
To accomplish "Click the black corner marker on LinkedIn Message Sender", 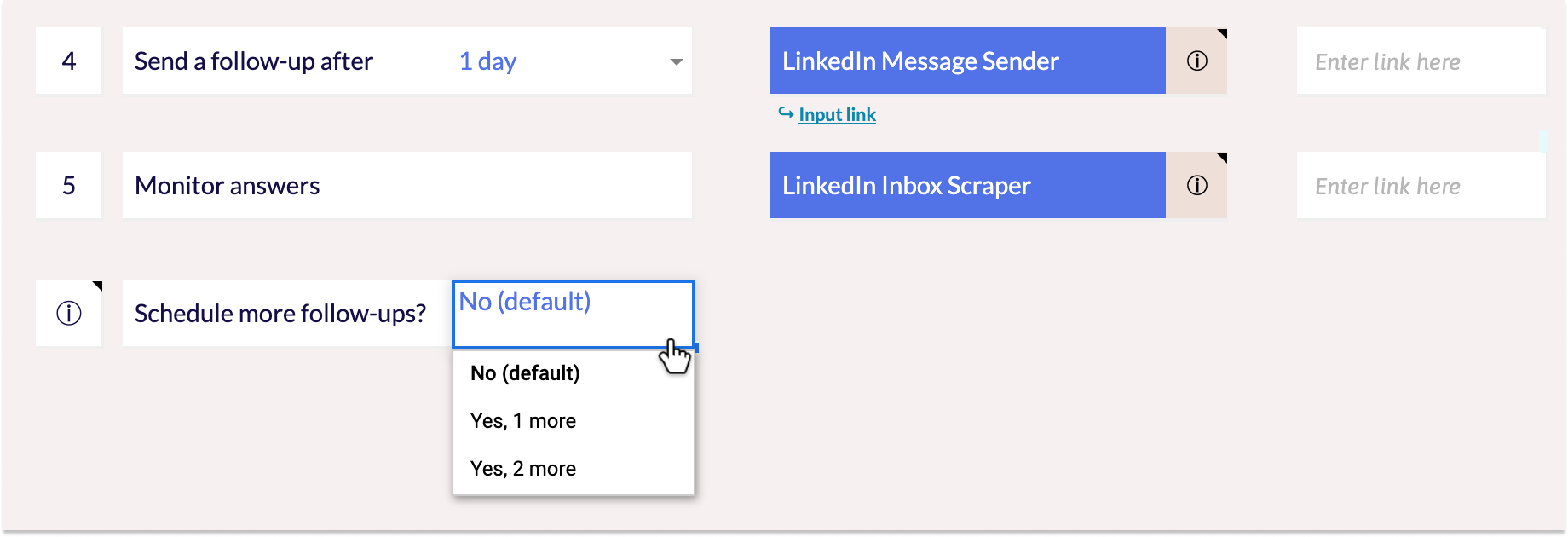I will click(1220, 34).
